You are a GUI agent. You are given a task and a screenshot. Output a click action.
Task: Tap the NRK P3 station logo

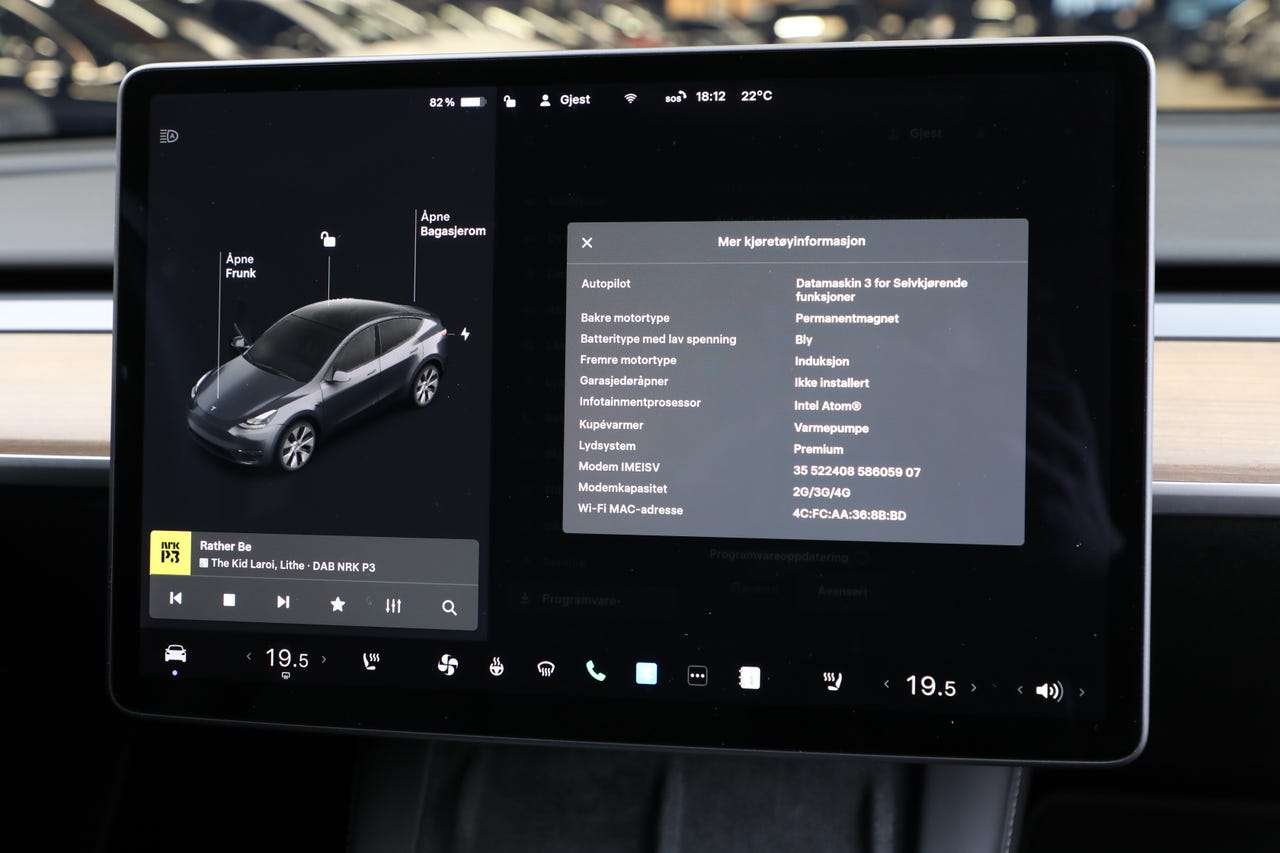pos(170,553)
